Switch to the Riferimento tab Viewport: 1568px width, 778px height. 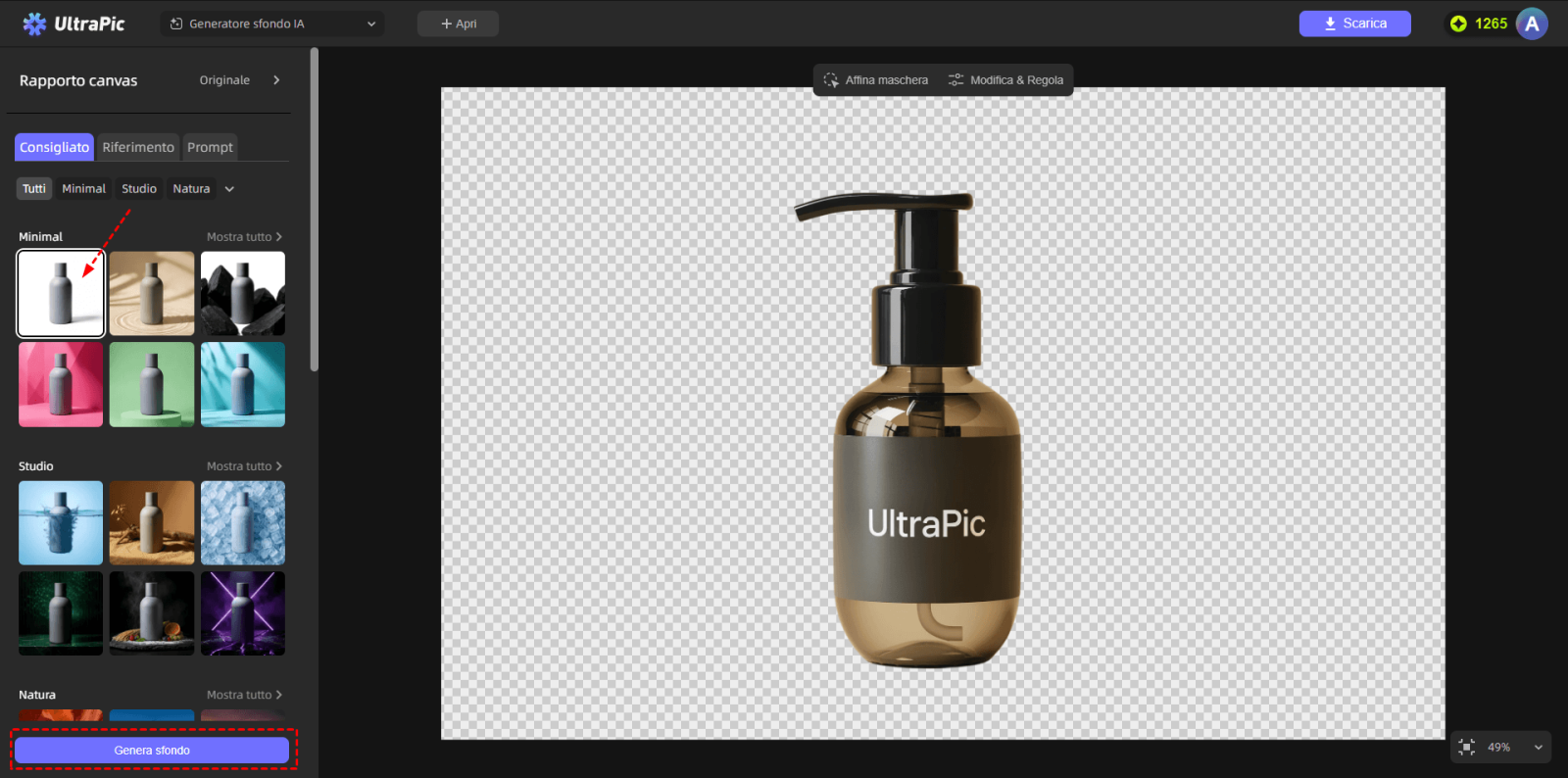pyautogui.click(x=138, y=147)
